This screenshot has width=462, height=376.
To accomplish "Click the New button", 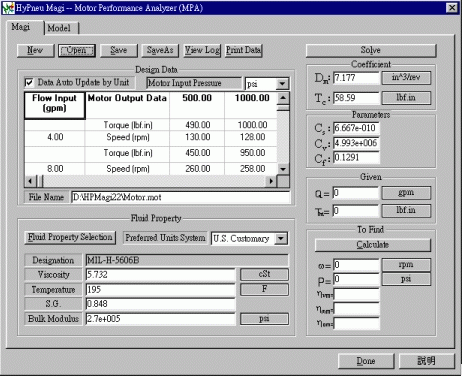I will [35, 50].
